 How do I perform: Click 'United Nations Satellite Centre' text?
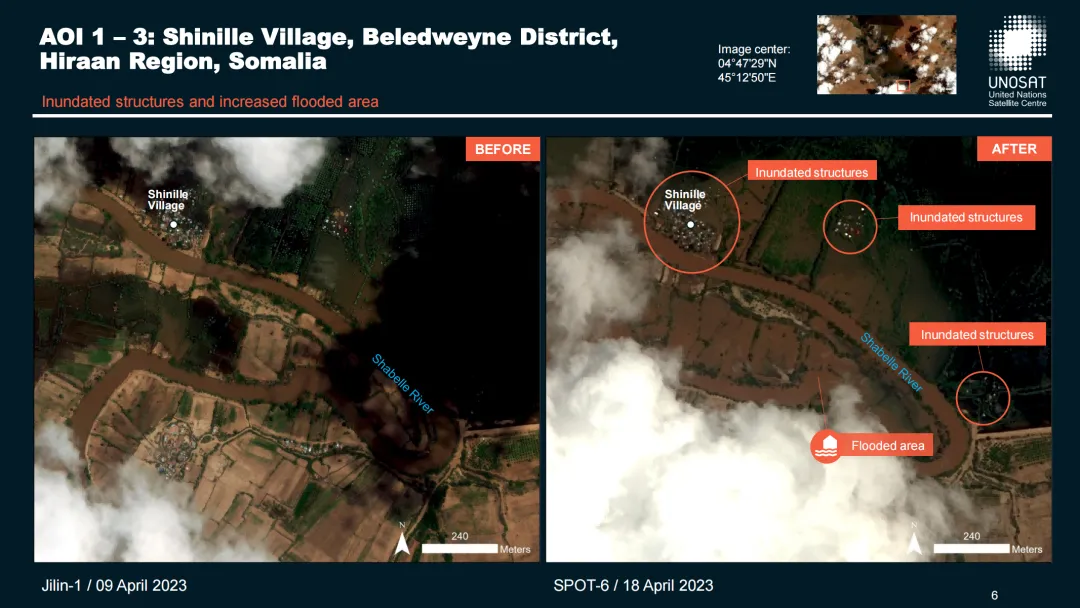click(1017, 99)
